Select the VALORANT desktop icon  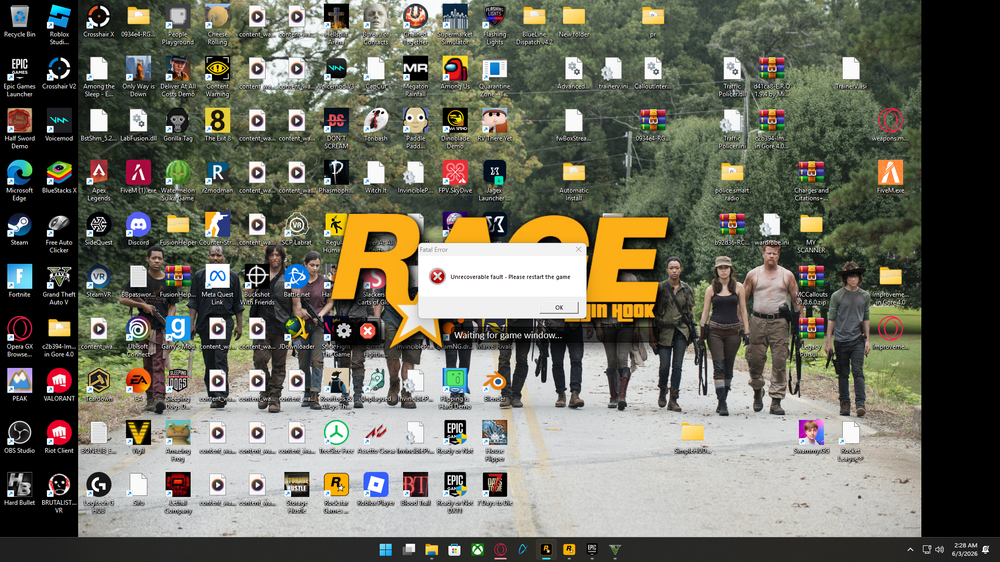click(59, 385)
